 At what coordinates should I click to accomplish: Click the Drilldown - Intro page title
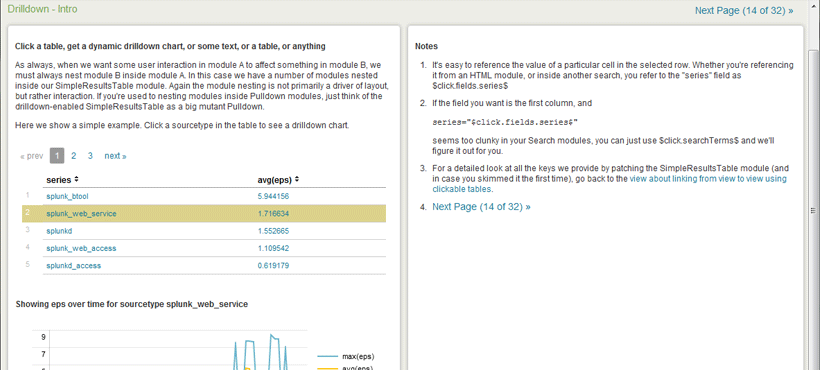[43, 9]
